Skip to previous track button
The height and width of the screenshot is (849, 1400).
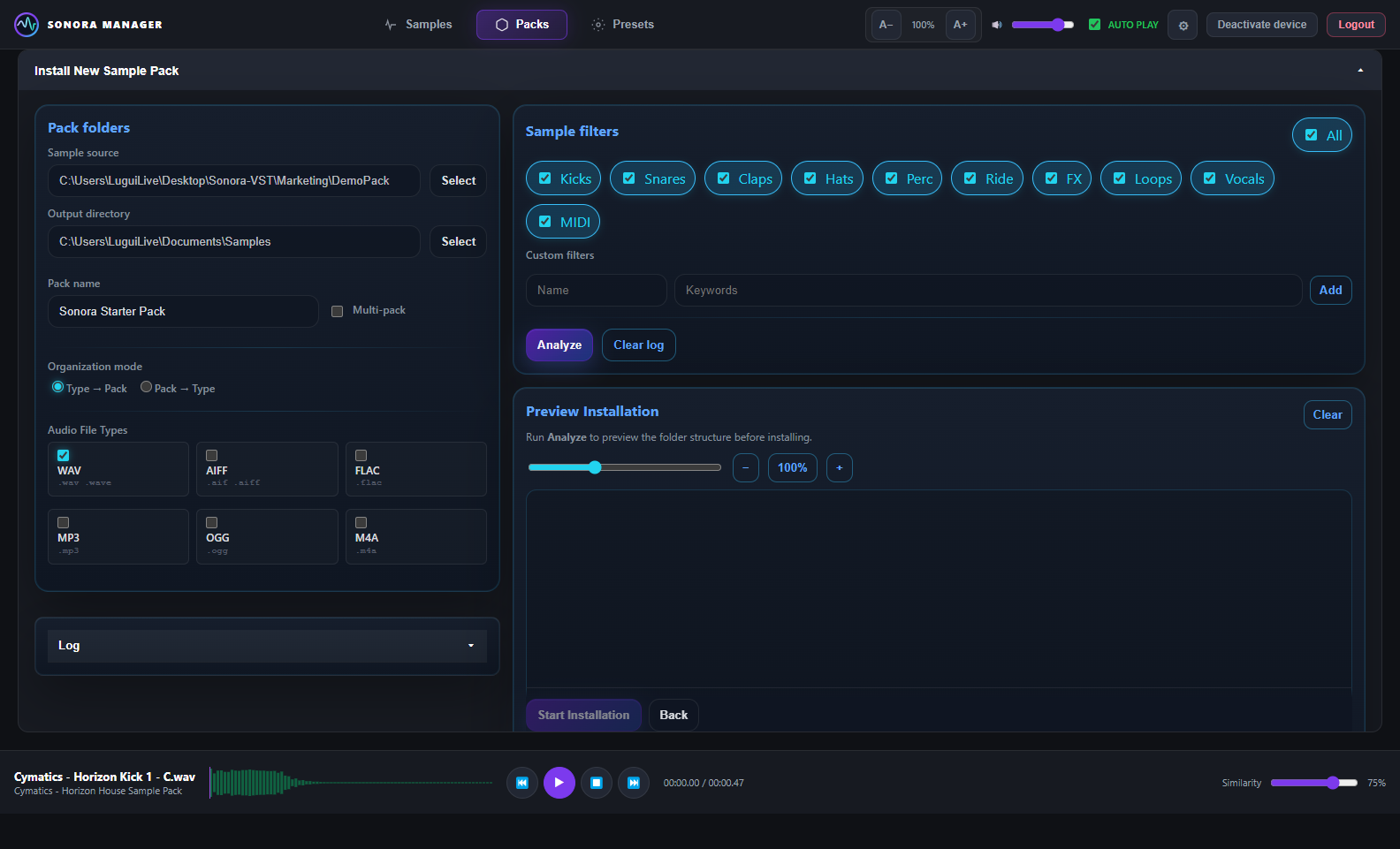point(522,783)
